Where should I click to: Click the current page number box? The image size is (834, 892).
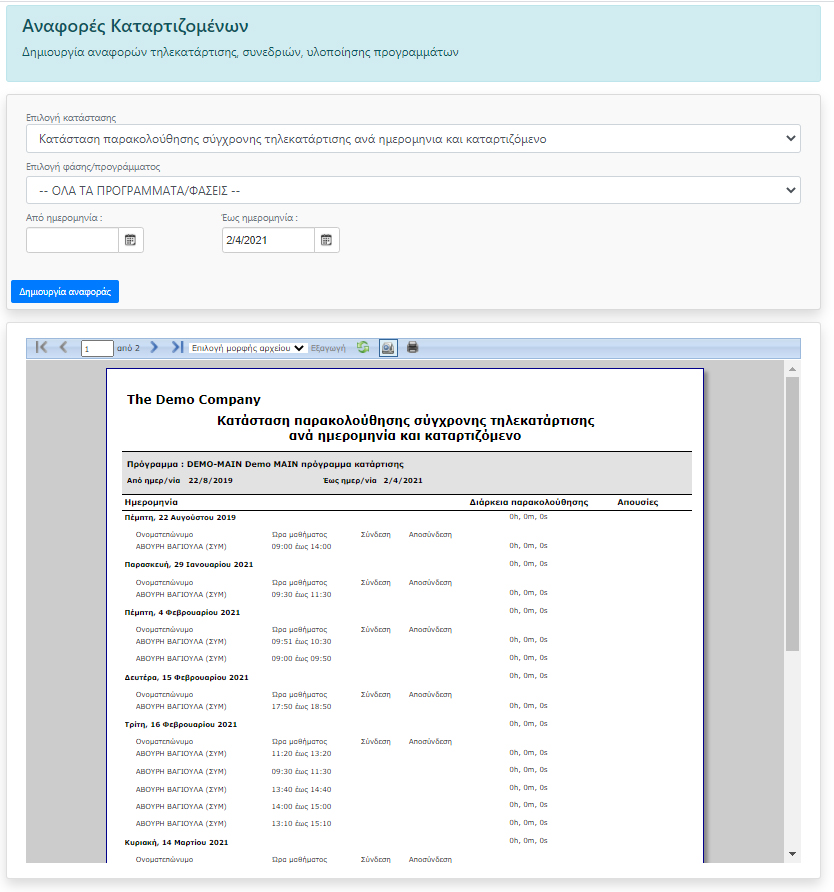click(x=97, y=349)
